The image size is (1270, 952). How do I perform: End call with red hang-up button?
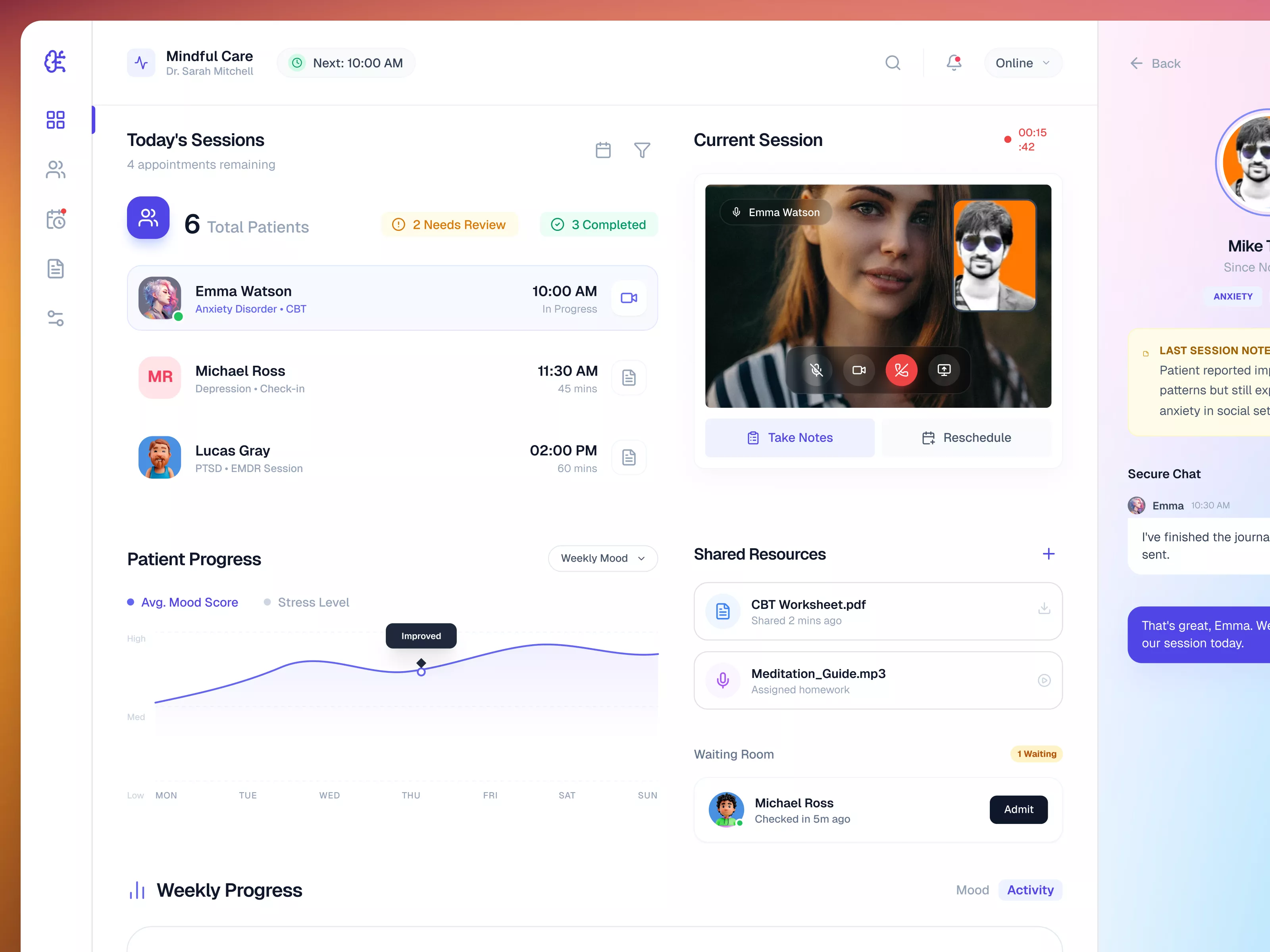pos(901,370)
